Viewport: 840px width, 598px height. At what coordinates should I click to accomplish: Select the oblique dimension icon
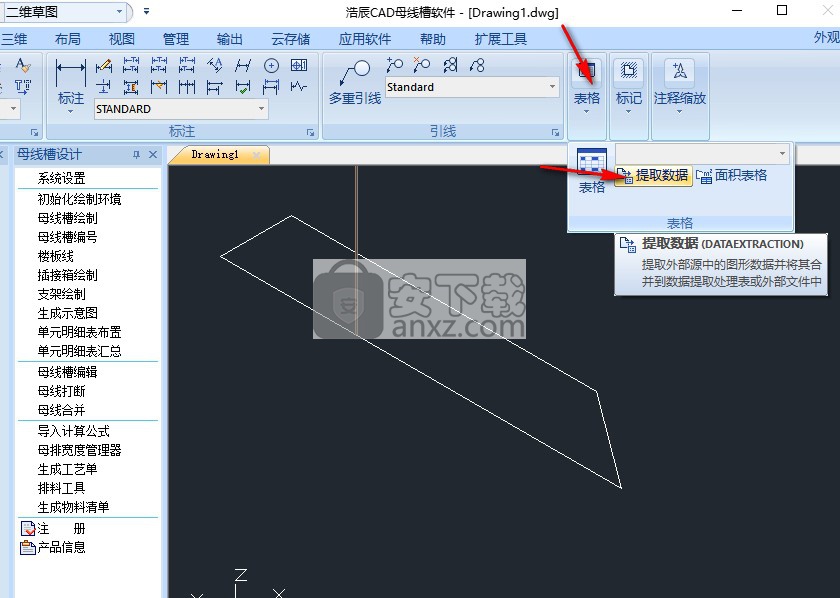[x=243, y=65]
